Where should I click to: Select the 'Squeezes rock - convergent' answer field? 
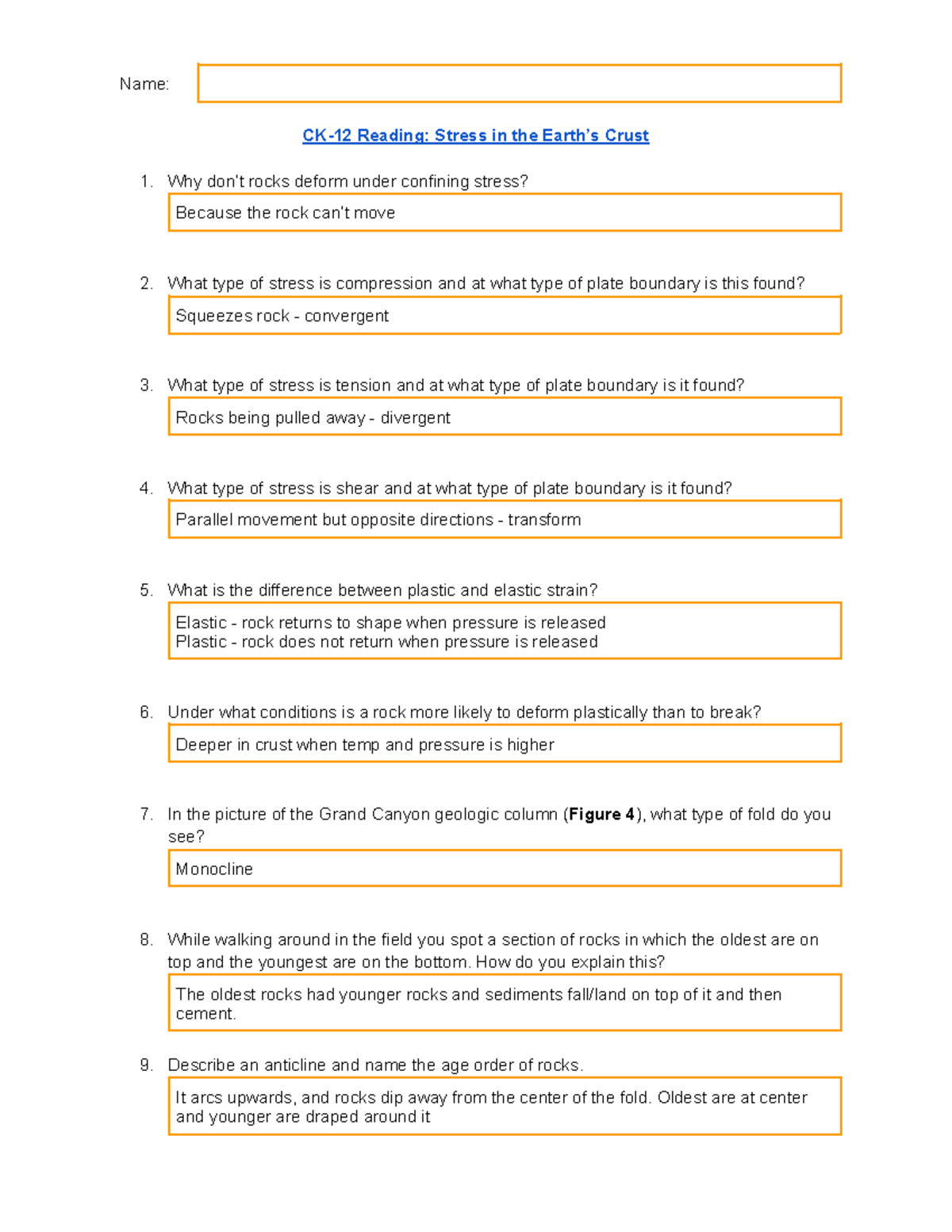pyautogui.click(x=505, y=316)
